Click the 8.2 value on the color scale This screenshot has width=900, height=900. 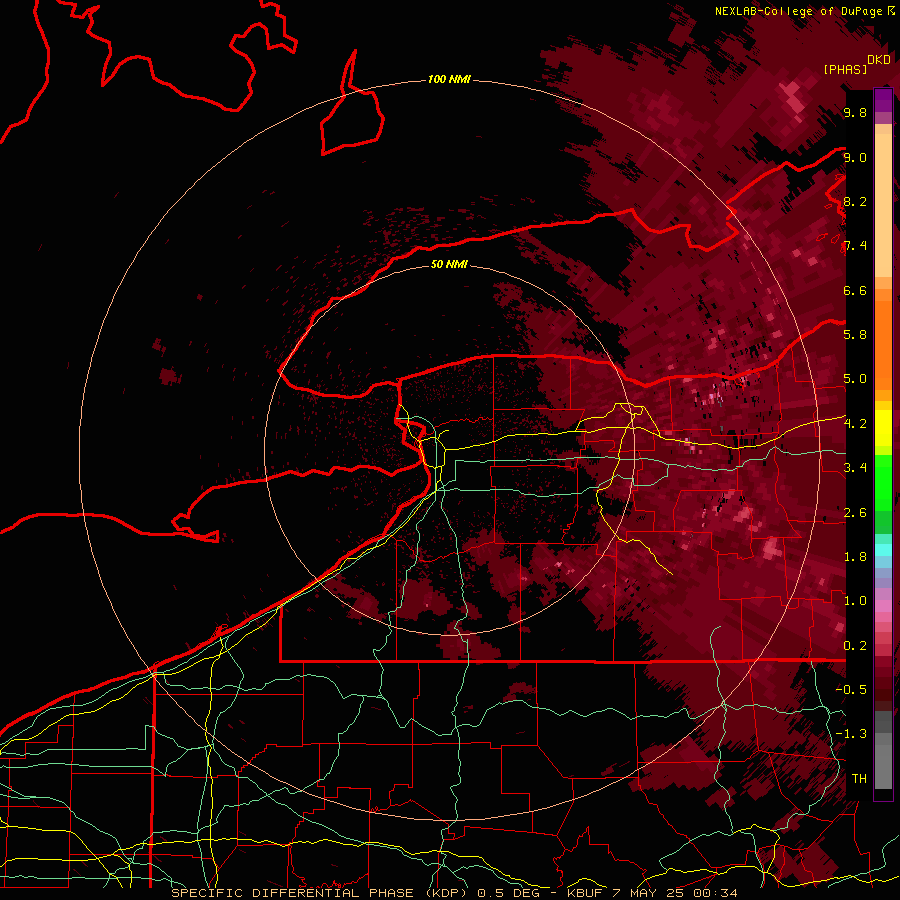(855, 201)
